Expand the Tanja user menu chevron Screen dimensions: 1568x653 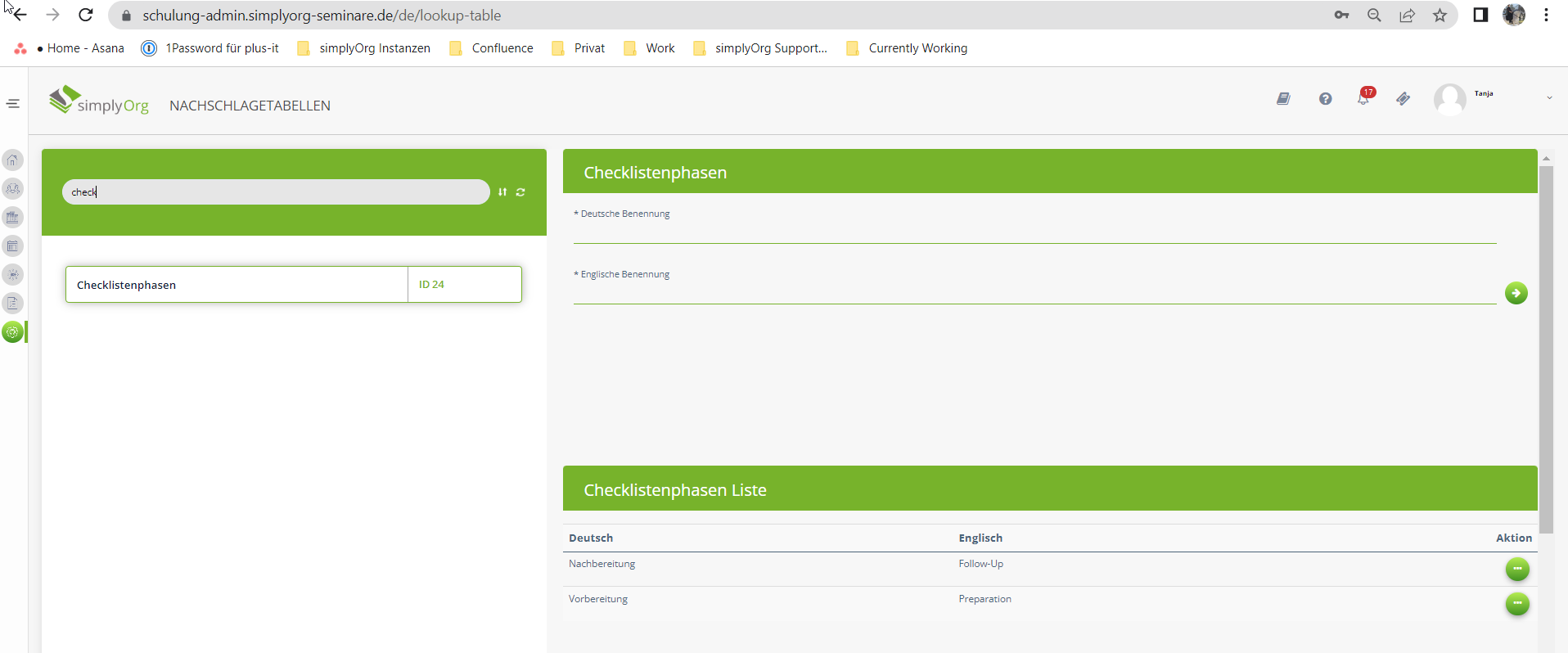click(1549, 98)
